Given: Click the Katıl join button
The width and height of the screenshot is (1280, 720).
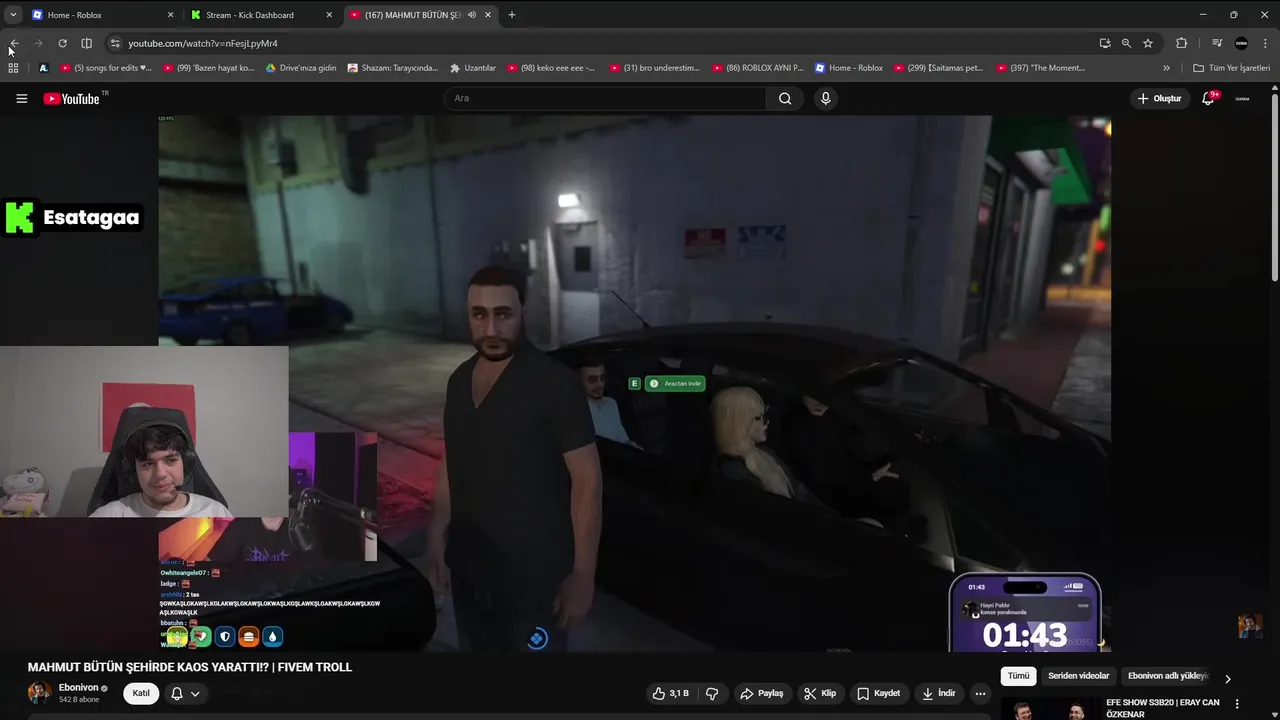Looking at the screenshot, I should pos(141,693).
